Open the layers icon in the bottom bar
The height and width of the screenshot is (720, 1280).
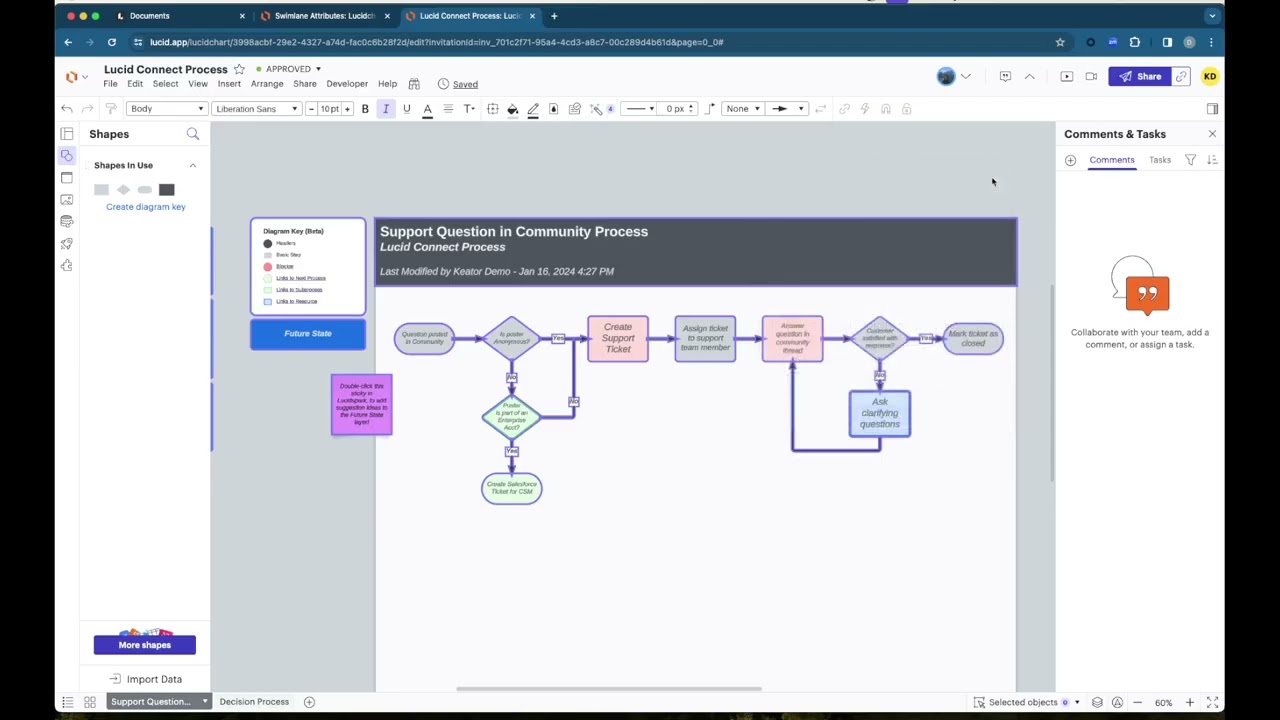coord(1097,702)
